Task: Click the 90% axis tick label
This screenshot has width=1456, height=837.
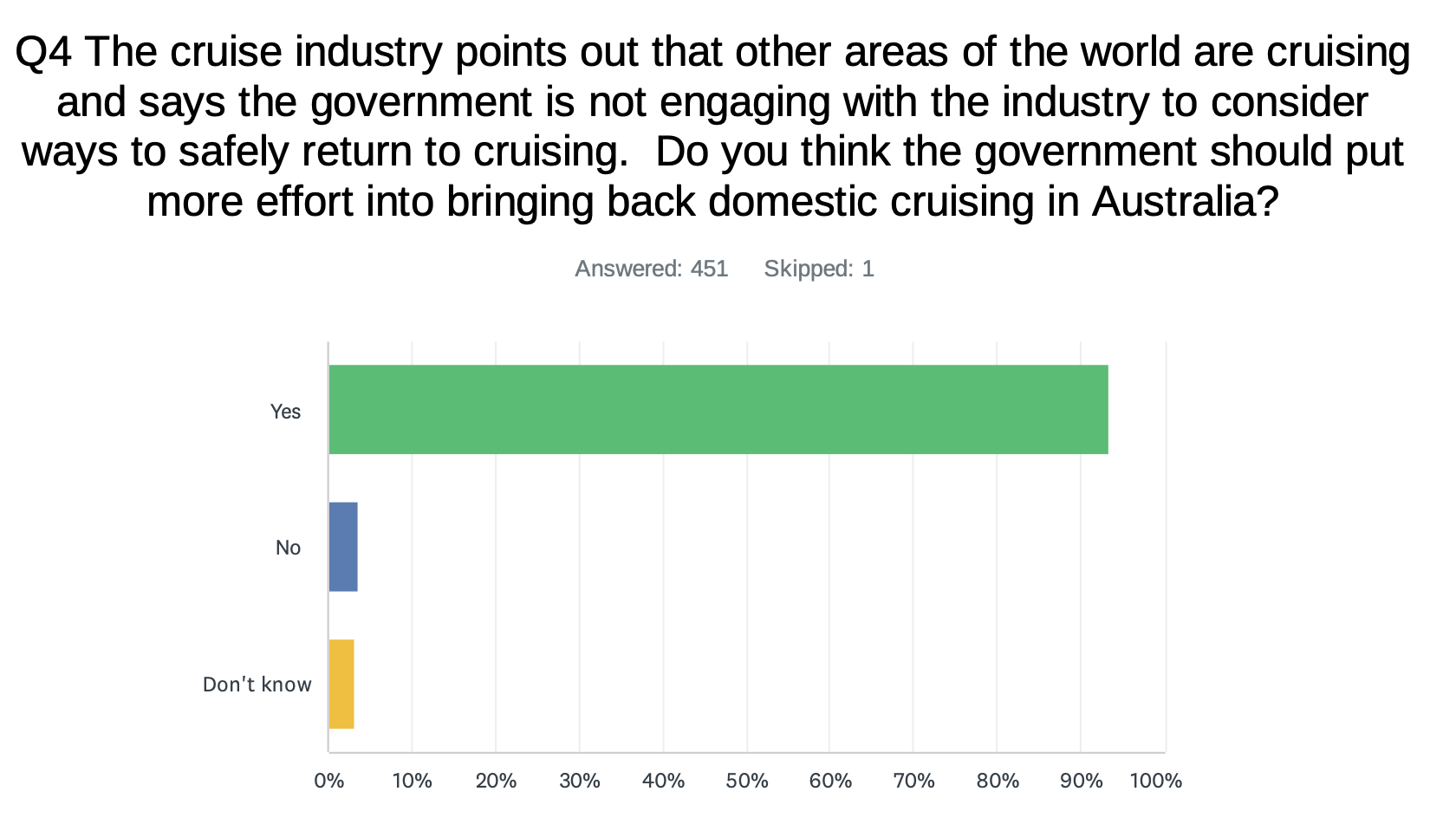Action: point(1082,781)
